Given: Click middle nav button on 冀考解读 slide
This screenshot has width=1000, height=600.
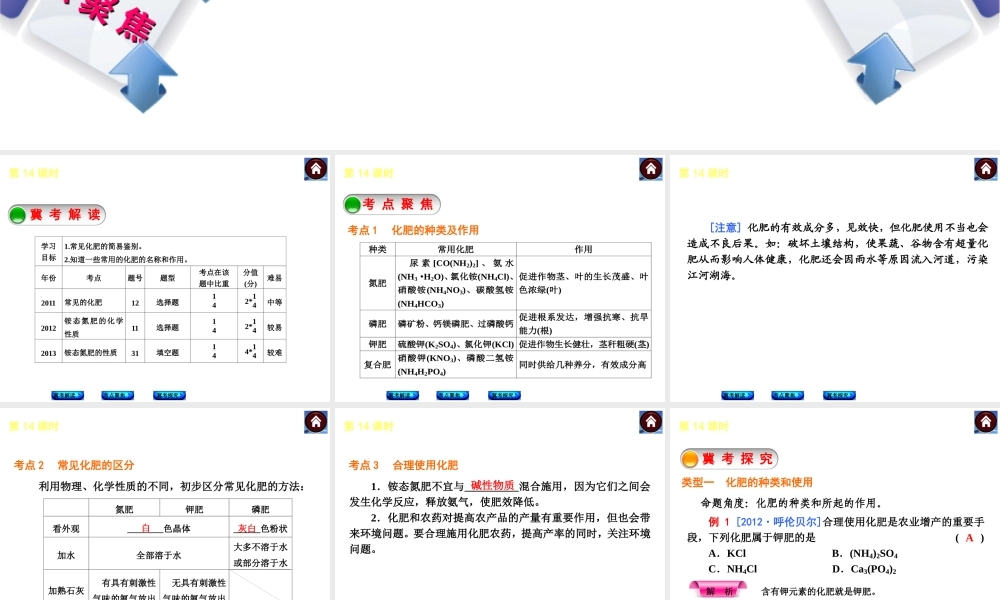Looking at the screenshot, I should point(117,395).
